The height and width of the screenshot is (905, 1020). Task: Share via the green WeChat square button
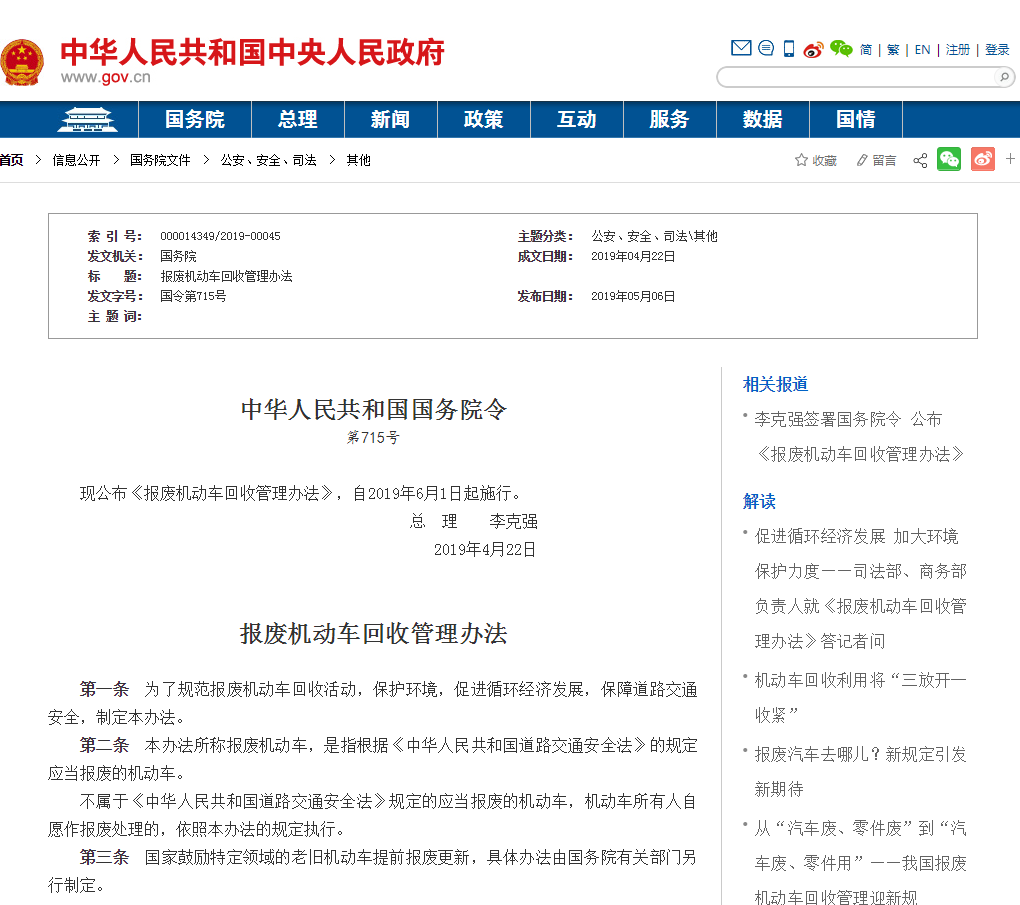(x=949, y=159)
